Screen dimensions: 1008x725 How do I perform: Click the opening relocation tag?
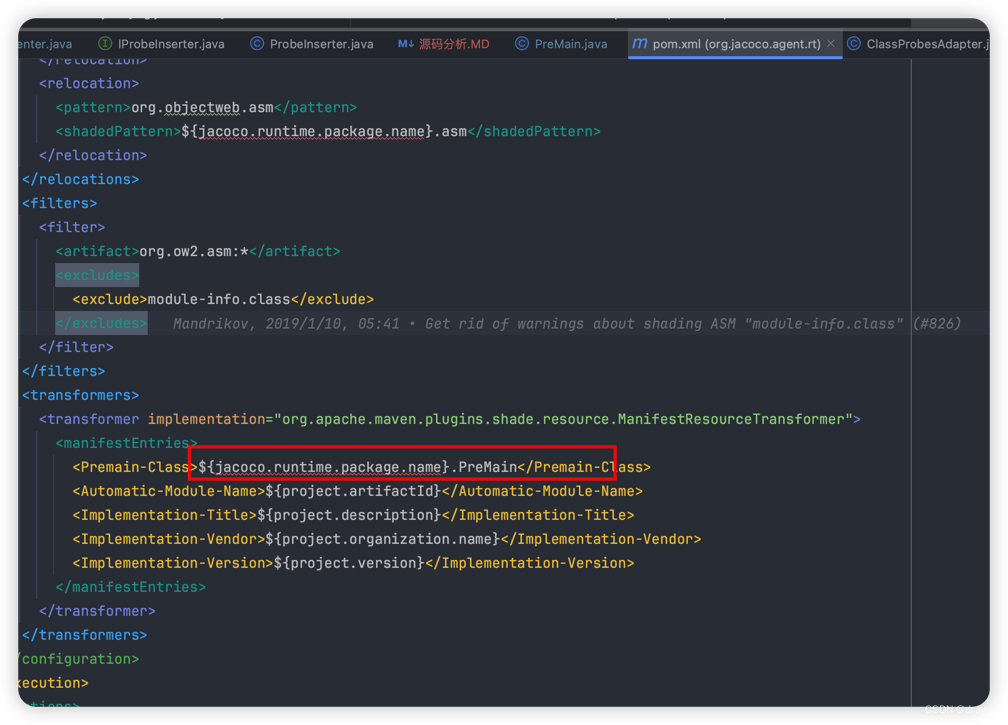click(x=89, y=84)
